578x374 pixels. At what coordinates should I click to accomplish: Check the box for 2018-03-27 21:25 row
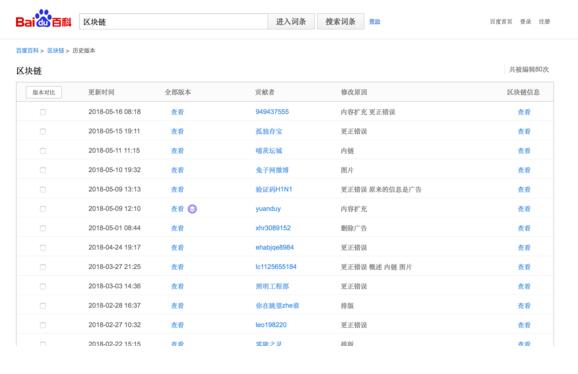[x=43, y=267]
